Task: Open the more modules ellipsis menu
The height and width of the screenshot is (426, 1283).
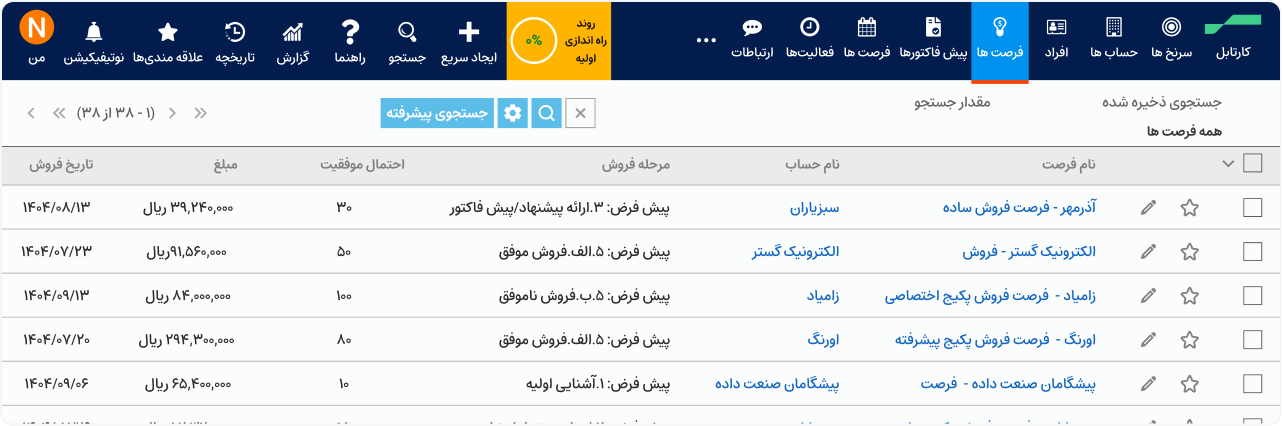Action: click(706, 41)
